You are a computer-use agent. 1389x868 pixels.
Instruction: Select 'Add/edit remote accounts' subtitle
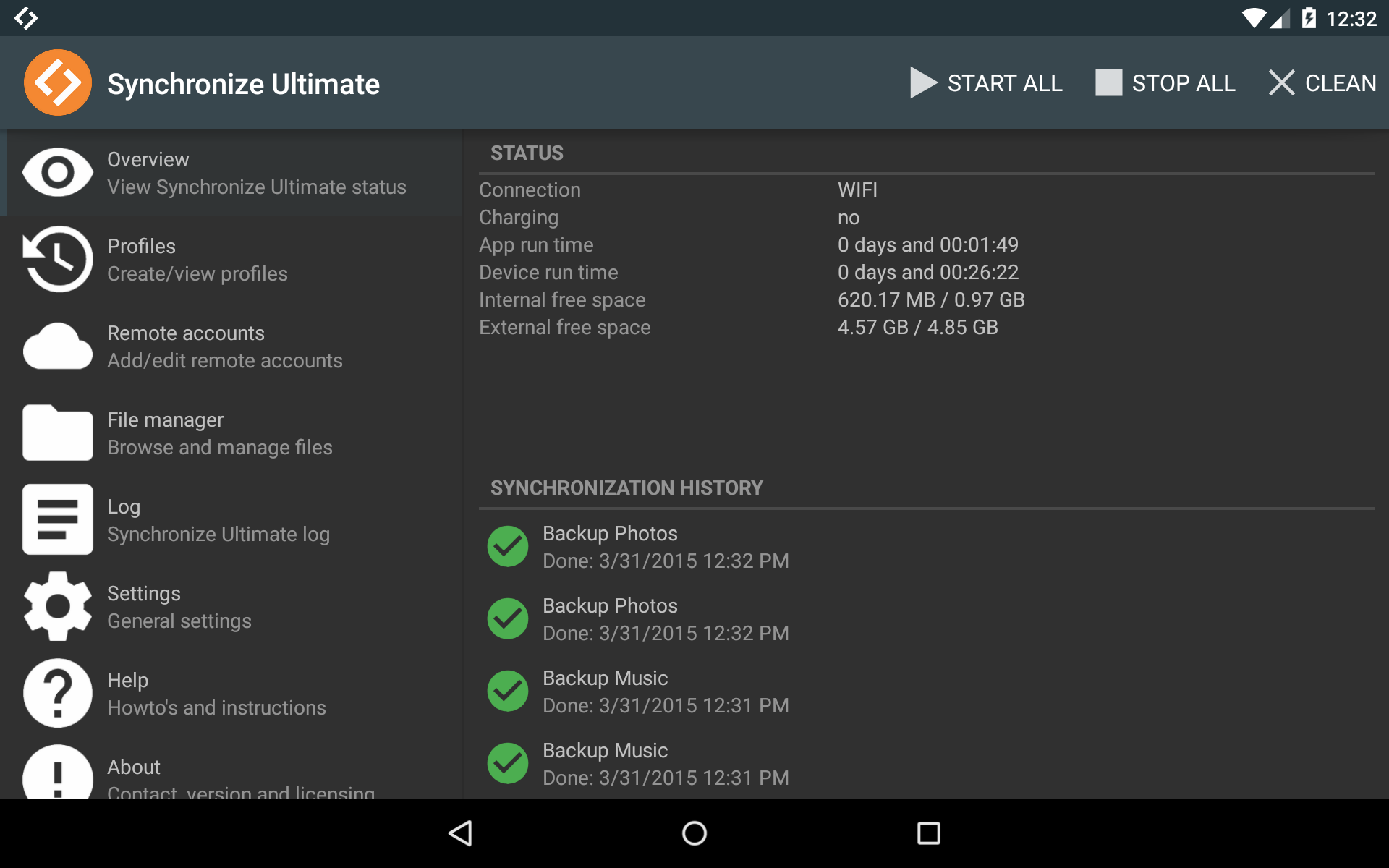(x=225, y=360)
